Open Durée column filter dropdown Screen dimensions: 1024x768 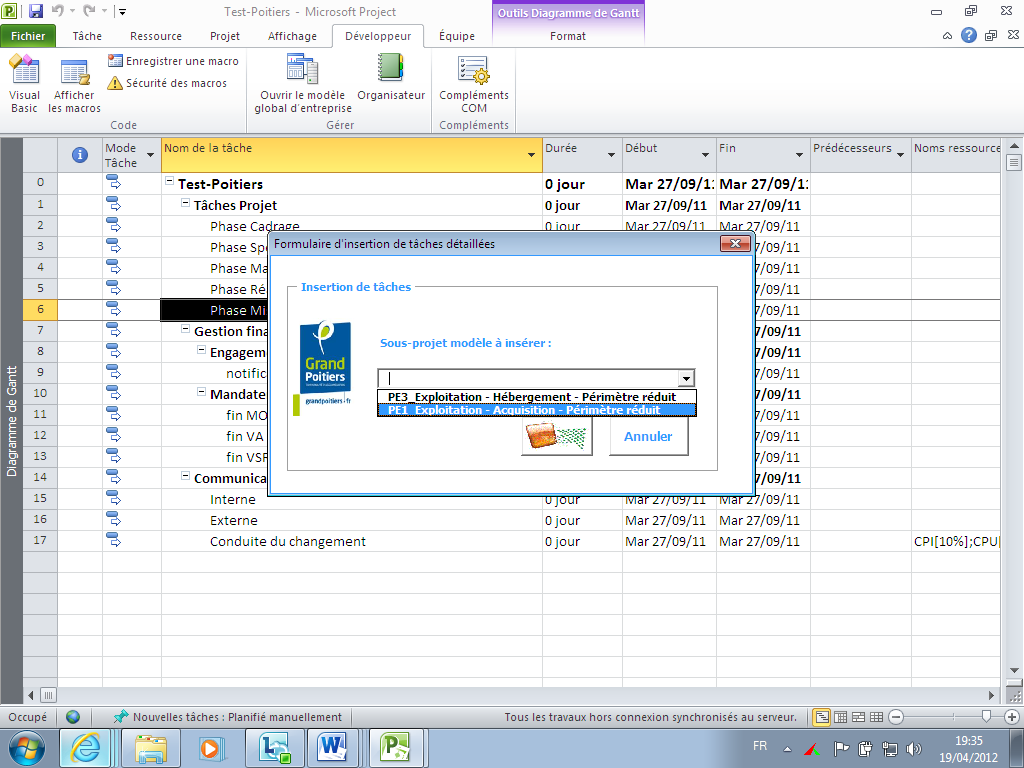(x=611, y=155)
